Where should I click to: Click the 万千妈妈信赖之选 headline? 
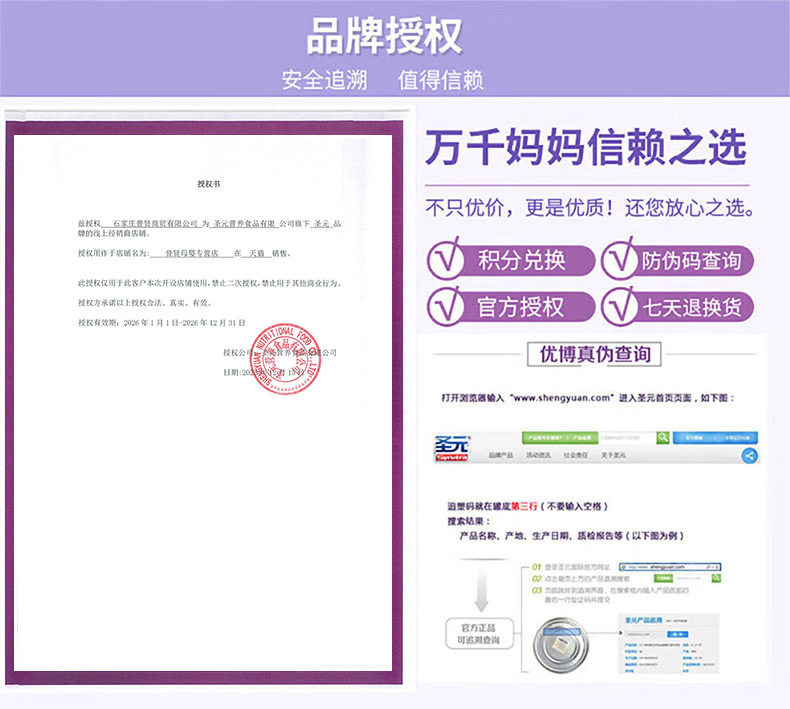tap(585, 147)
